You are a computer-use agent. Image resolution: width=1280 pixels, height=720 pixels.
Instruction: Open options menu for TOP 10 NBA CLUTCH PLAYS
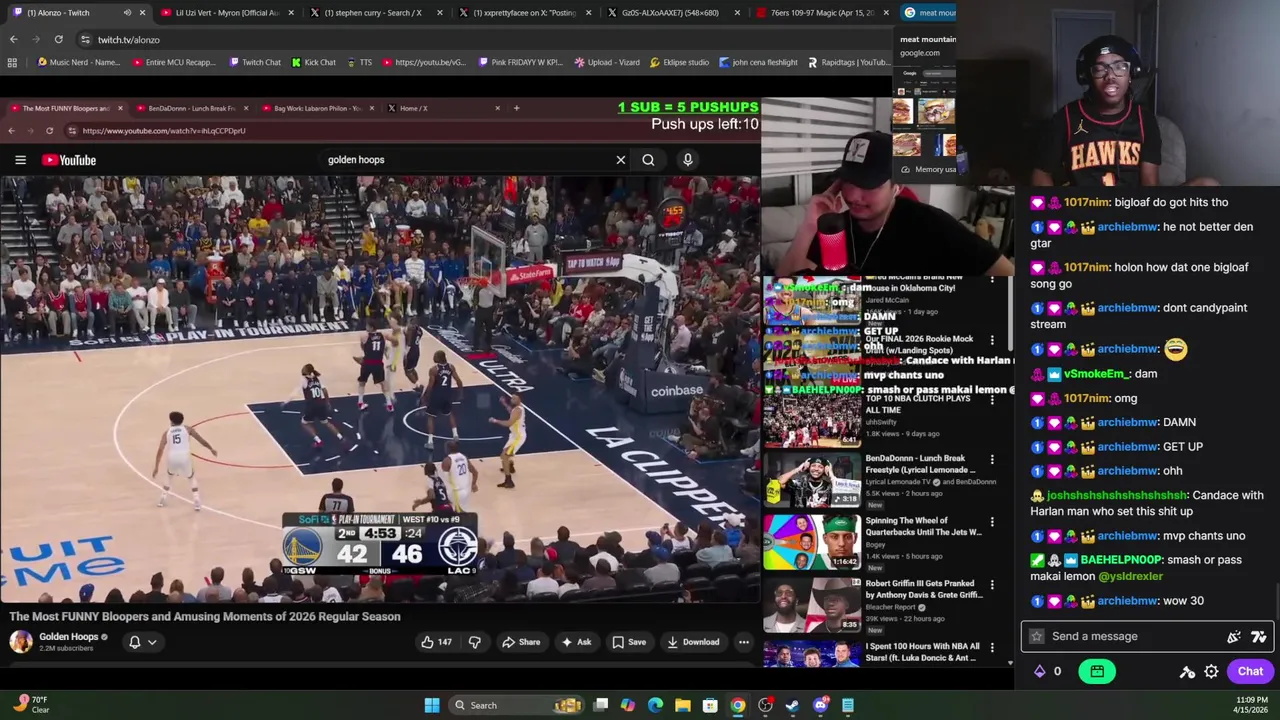pos(992,400)
